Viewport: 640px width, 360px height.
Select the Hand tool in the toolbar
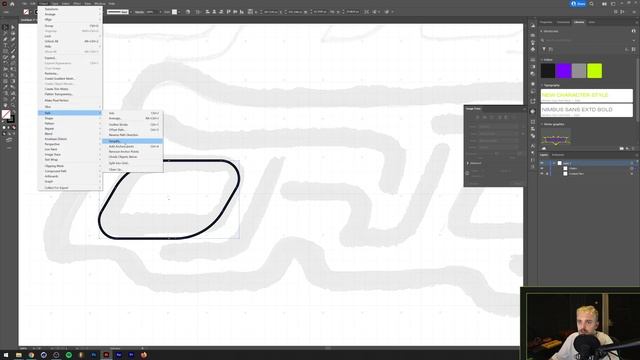click(5, 105)
